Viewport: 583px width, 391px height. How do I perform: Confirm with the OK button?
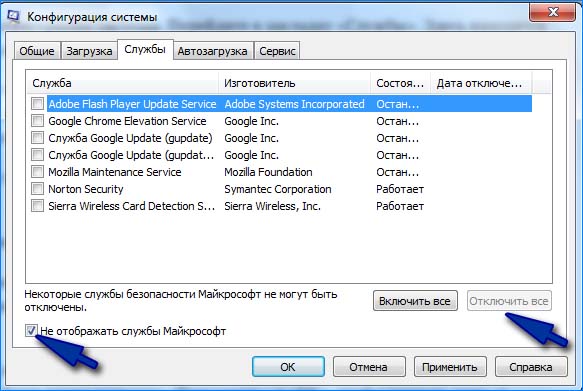(288, 367)
